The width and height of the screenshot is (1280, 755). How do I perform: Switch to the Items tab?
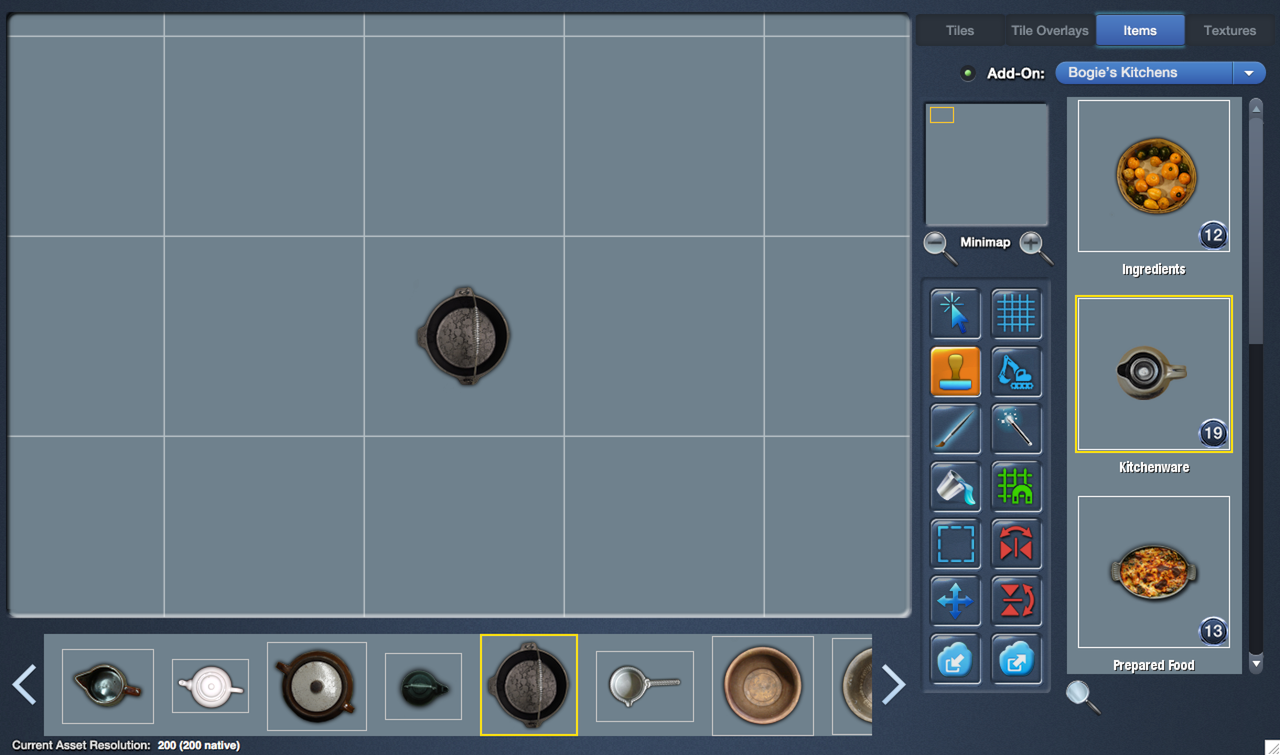(x=1140, y=30)
